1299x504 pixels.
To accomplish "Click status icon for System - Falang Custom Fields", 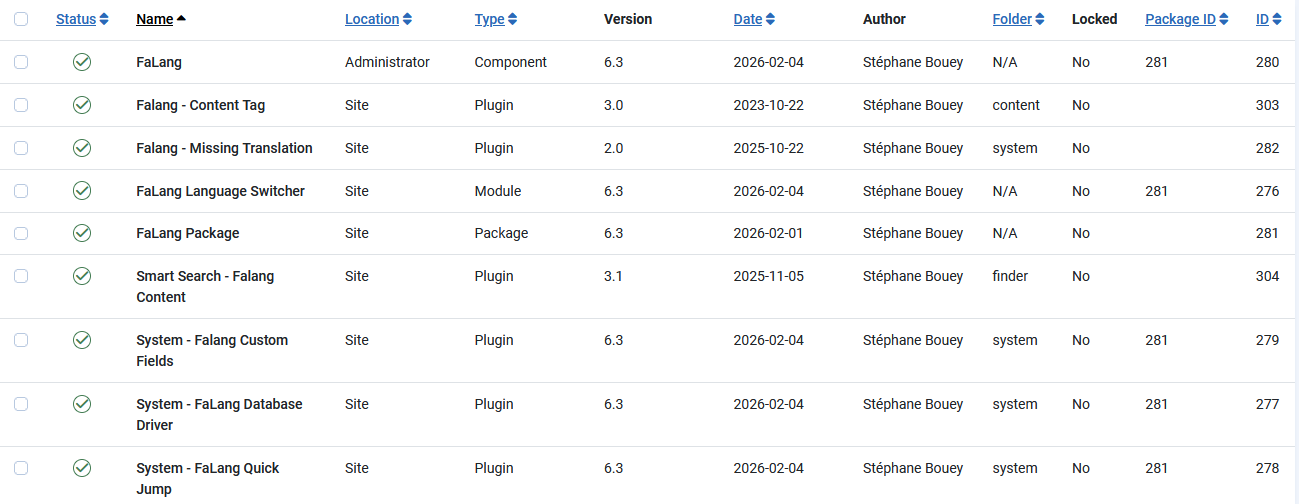I will [x=82, y=340].
